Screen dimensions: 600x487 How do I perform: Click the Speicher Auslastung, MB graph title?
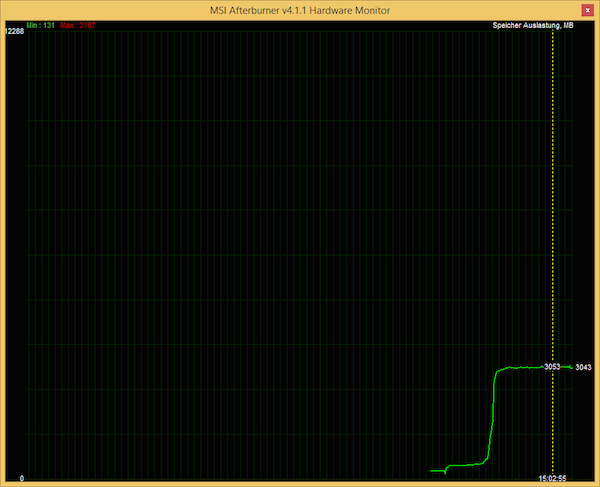click(533, 25)
